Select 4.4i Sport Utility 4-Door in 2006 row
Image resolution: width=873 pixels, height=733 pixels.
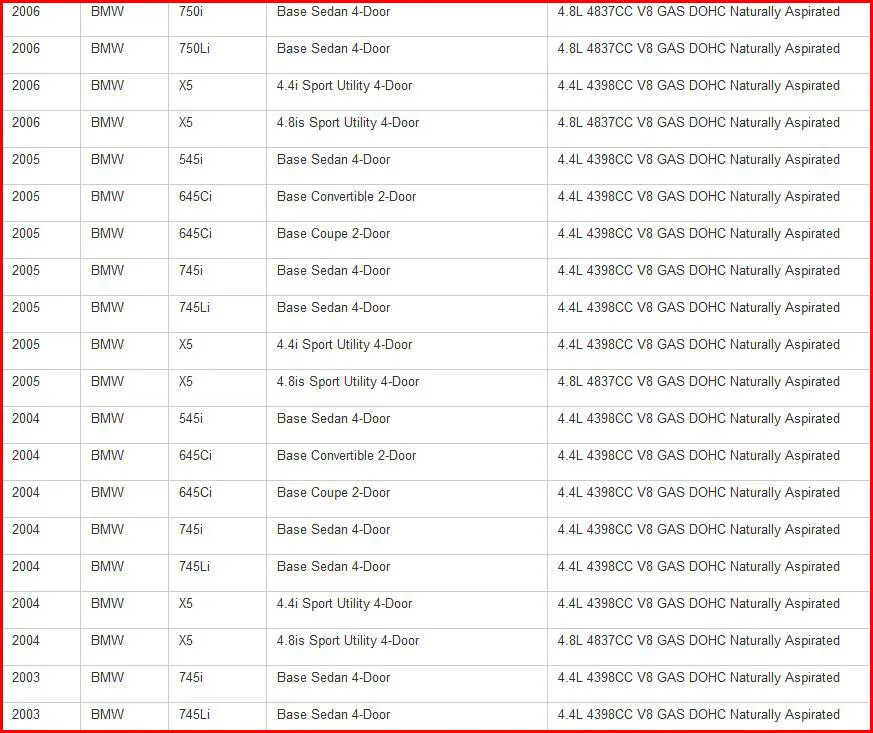point(345,86)
